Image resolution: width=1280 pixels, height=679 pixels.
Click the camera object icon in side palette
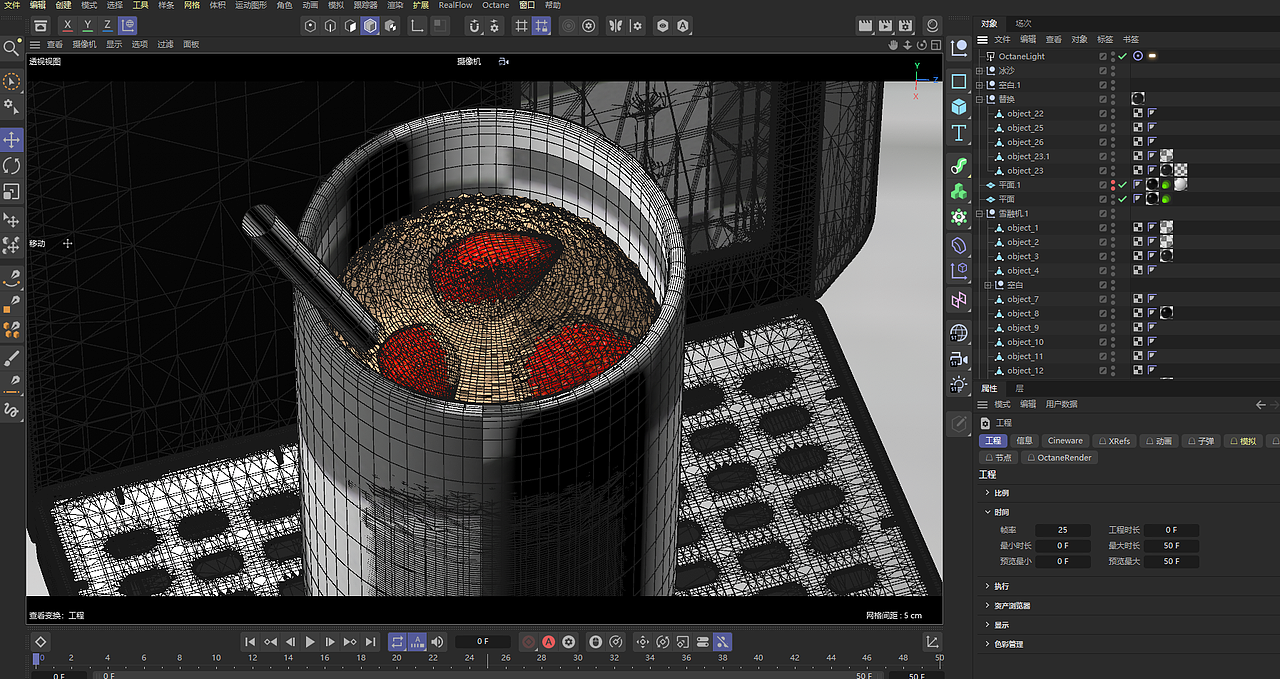[x=959, y=359]
